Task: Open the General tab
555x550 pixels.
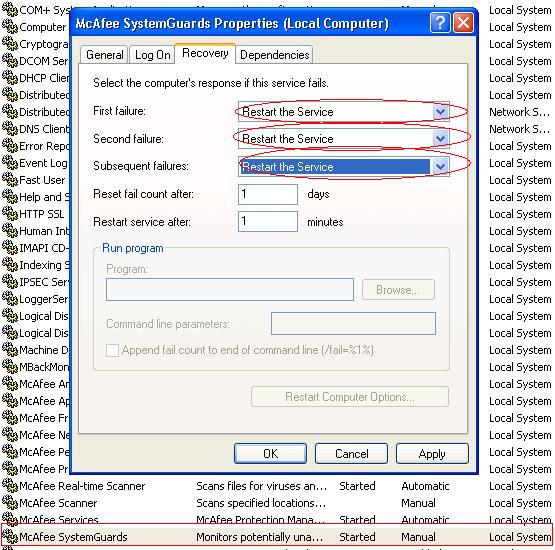Action: 104,55
